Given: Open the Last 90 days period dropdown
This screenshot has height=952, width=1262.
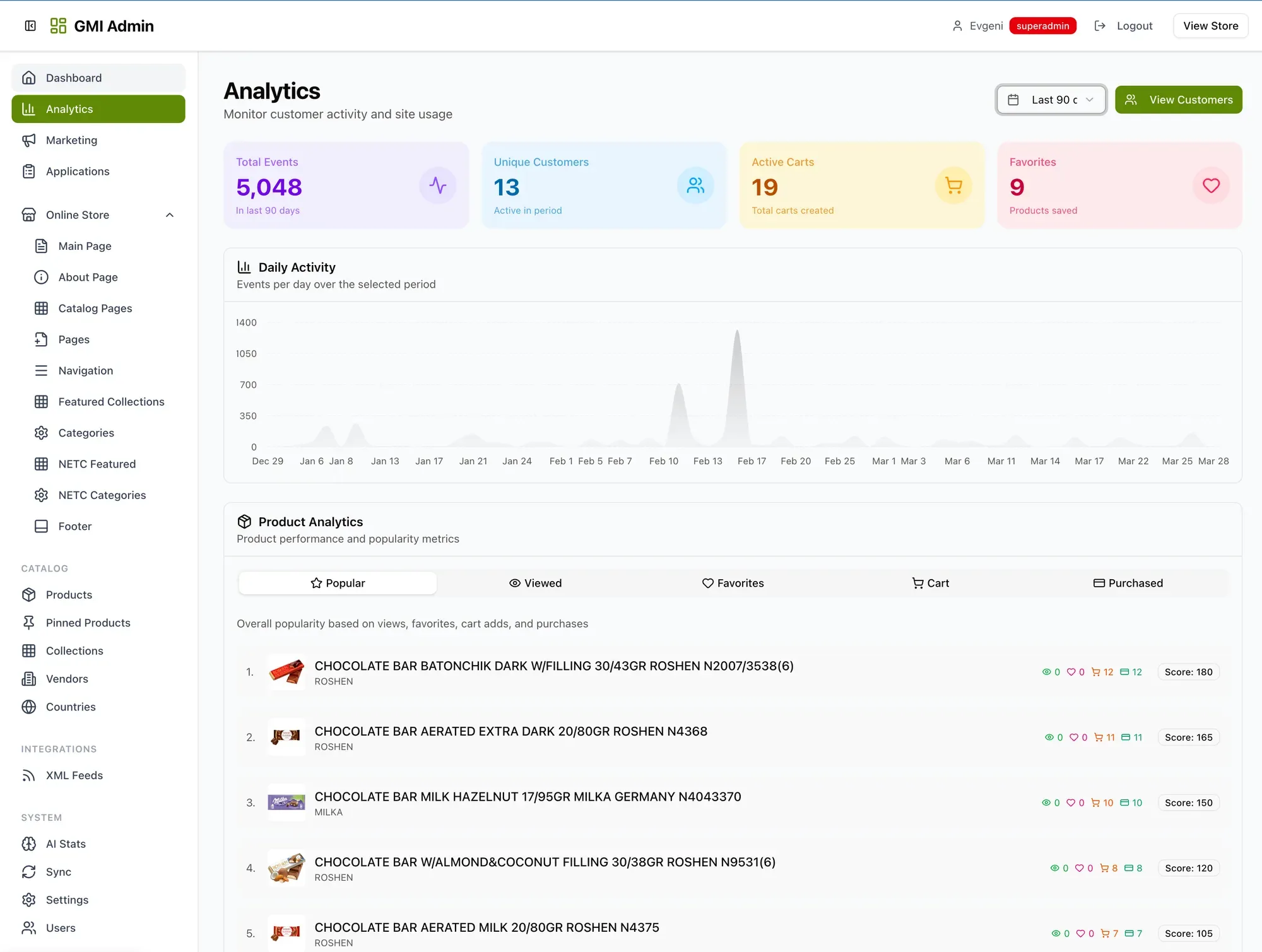Looking at the screenshot, I should [x=1051, y=100].
